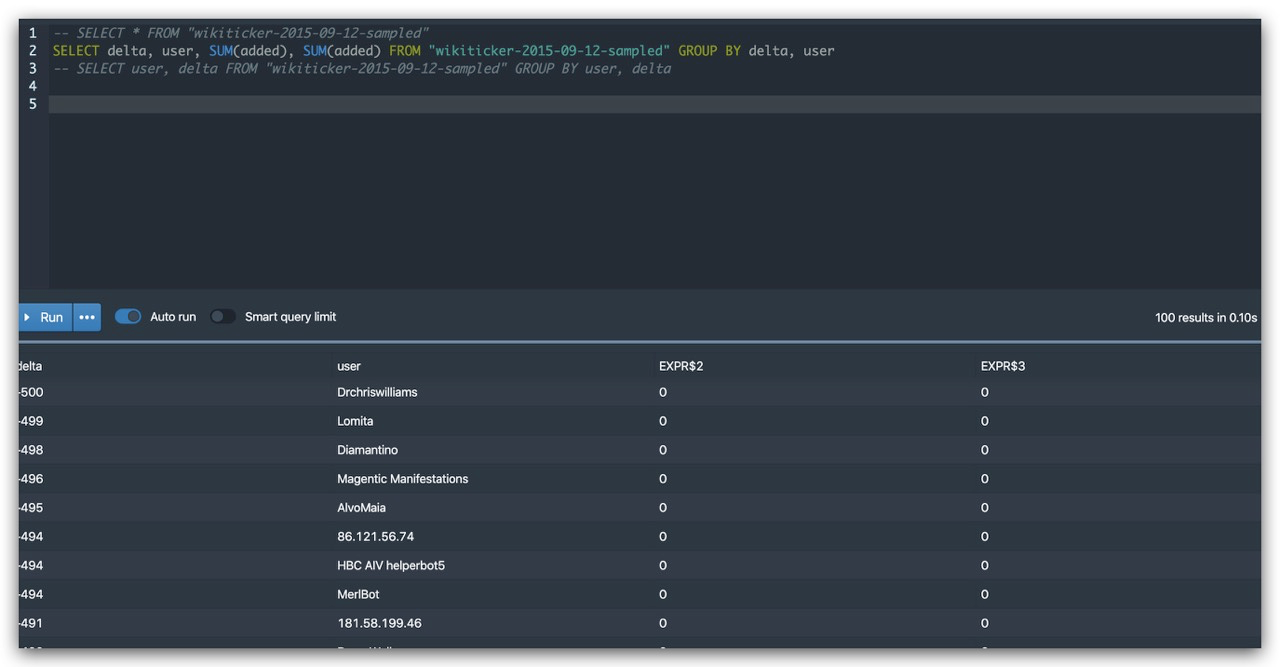Toggle the Auto run switch
Viewport: 1280px width, 667px height.
pyautogui.click(x=128, y=317)
